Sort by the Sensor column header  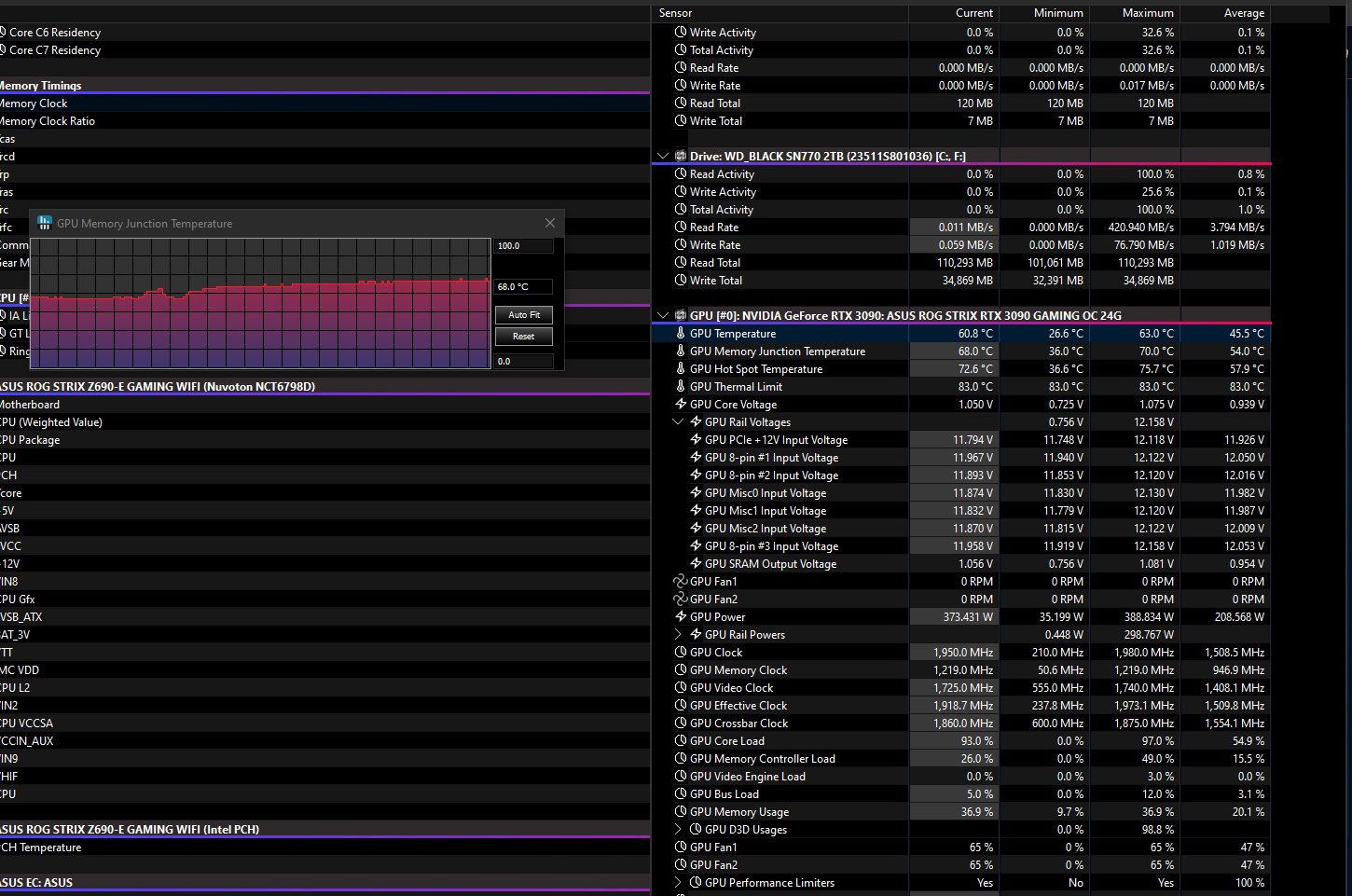tap(779, 13)
